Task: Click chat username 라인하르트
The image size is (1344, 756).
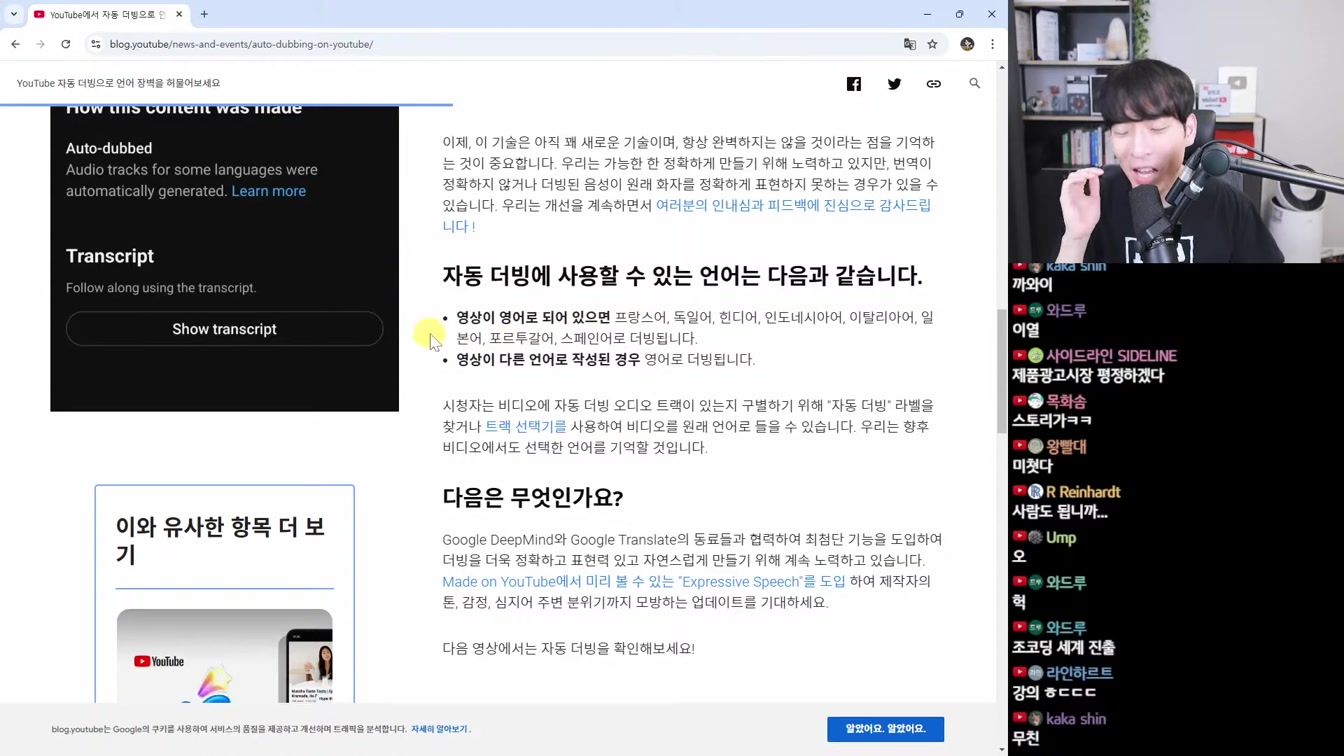Action: 1079,673
